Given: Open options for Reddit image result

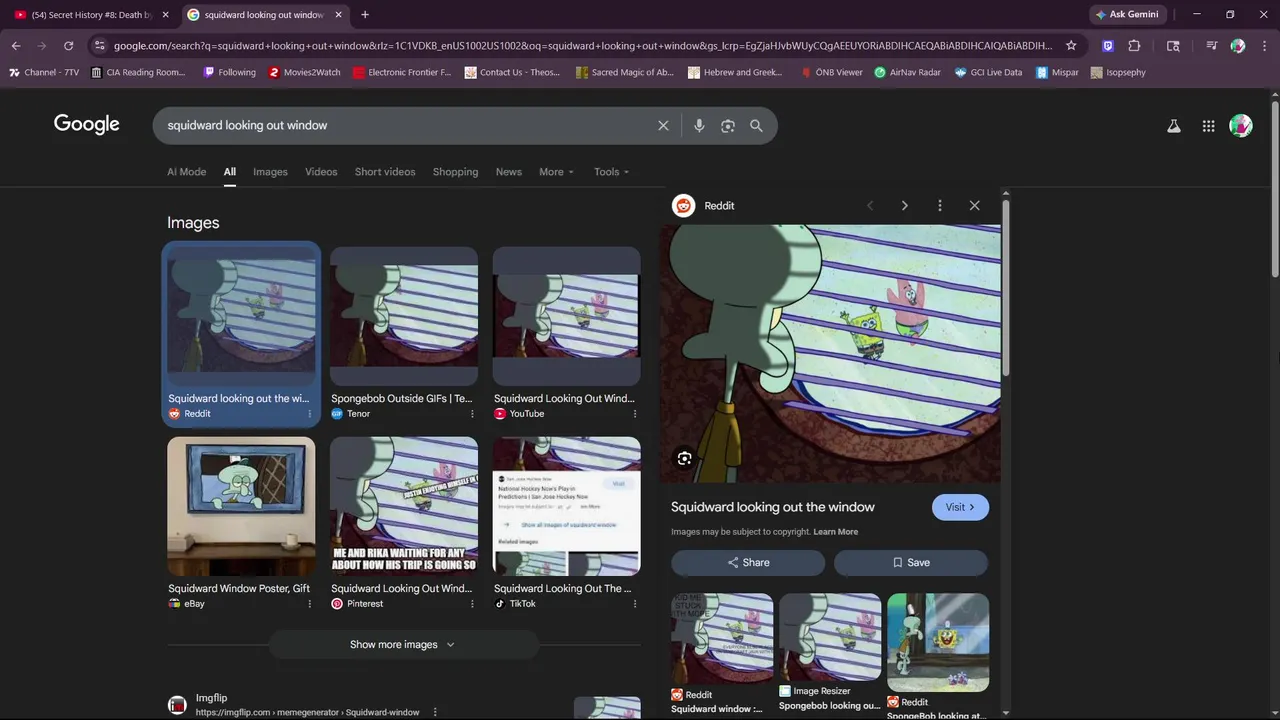Looking at the screenshot, I should (309, 414).
